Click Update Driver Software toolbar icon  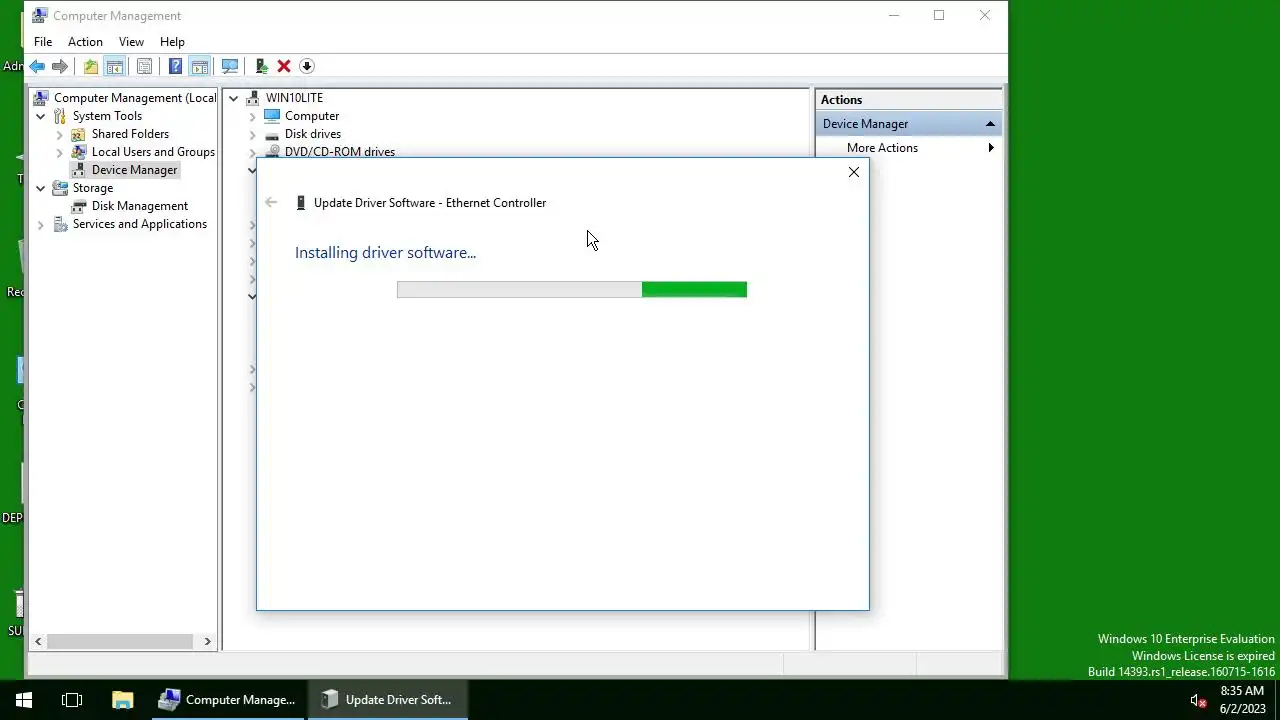pyautogui.click(x=261, y=66)
